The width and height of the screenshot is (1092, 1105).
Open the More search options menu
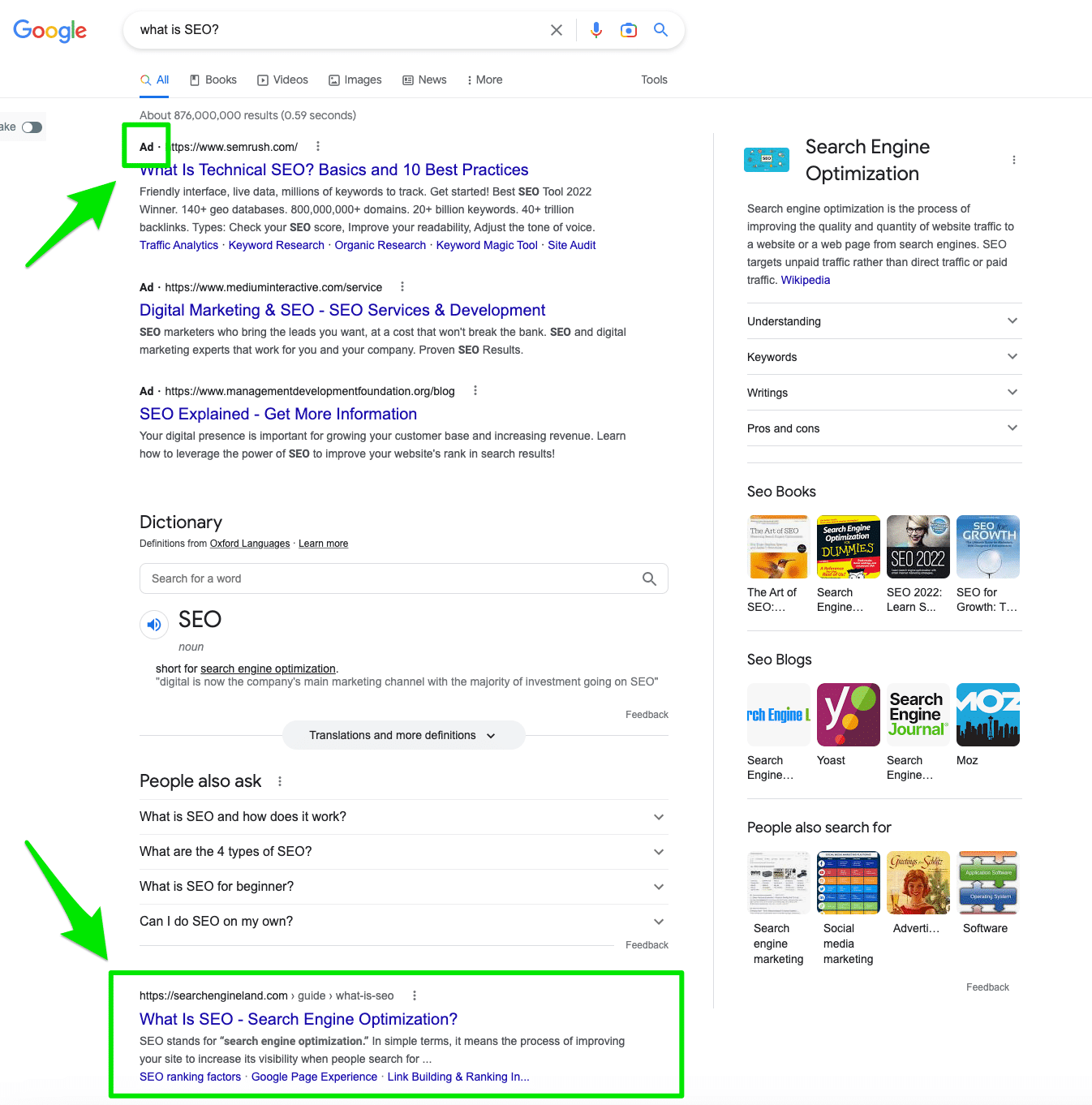(484, 80)
